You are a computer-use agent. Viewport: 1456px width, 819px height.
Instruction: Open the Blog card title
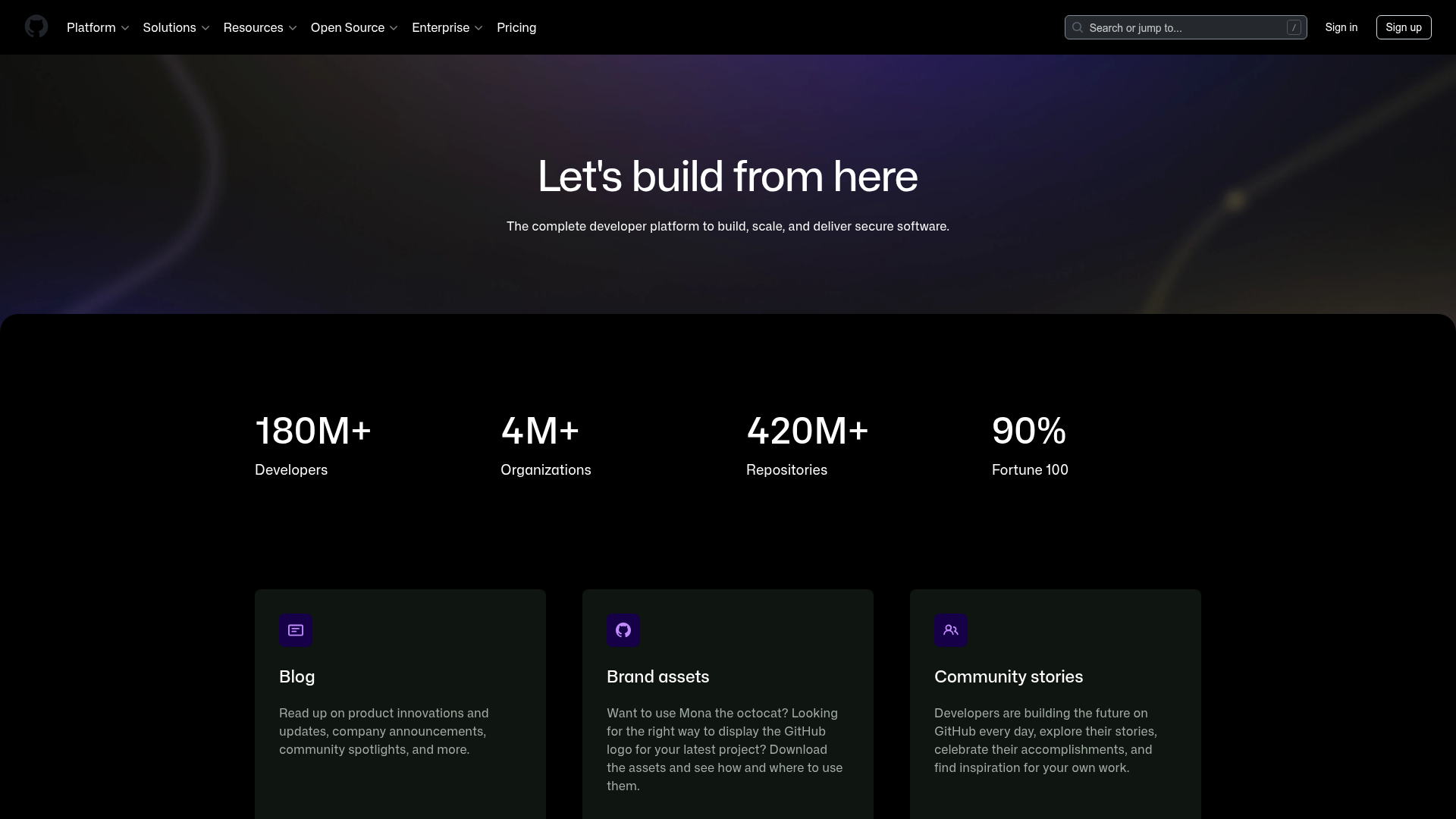point(297,676)
